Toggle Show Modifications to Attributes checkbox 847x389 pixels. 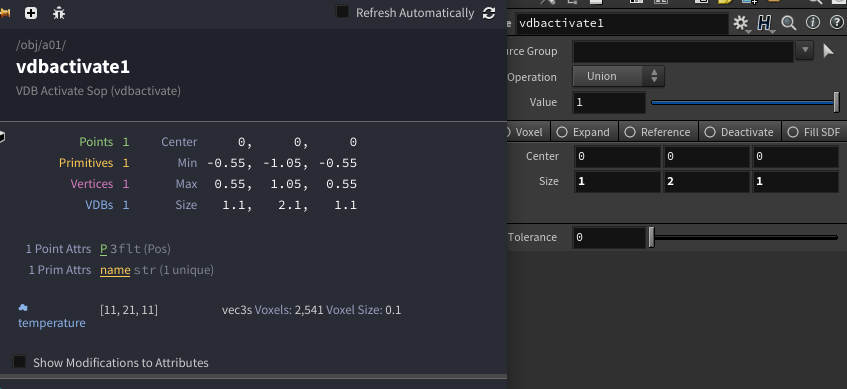[19, 361]
